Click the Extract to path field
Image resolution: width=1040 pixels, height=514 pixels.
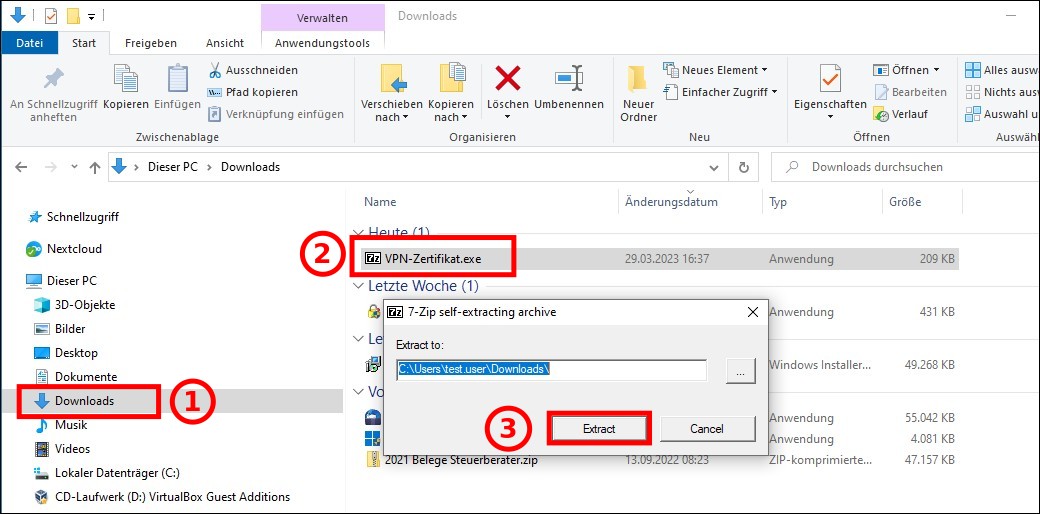coord(550,369)
